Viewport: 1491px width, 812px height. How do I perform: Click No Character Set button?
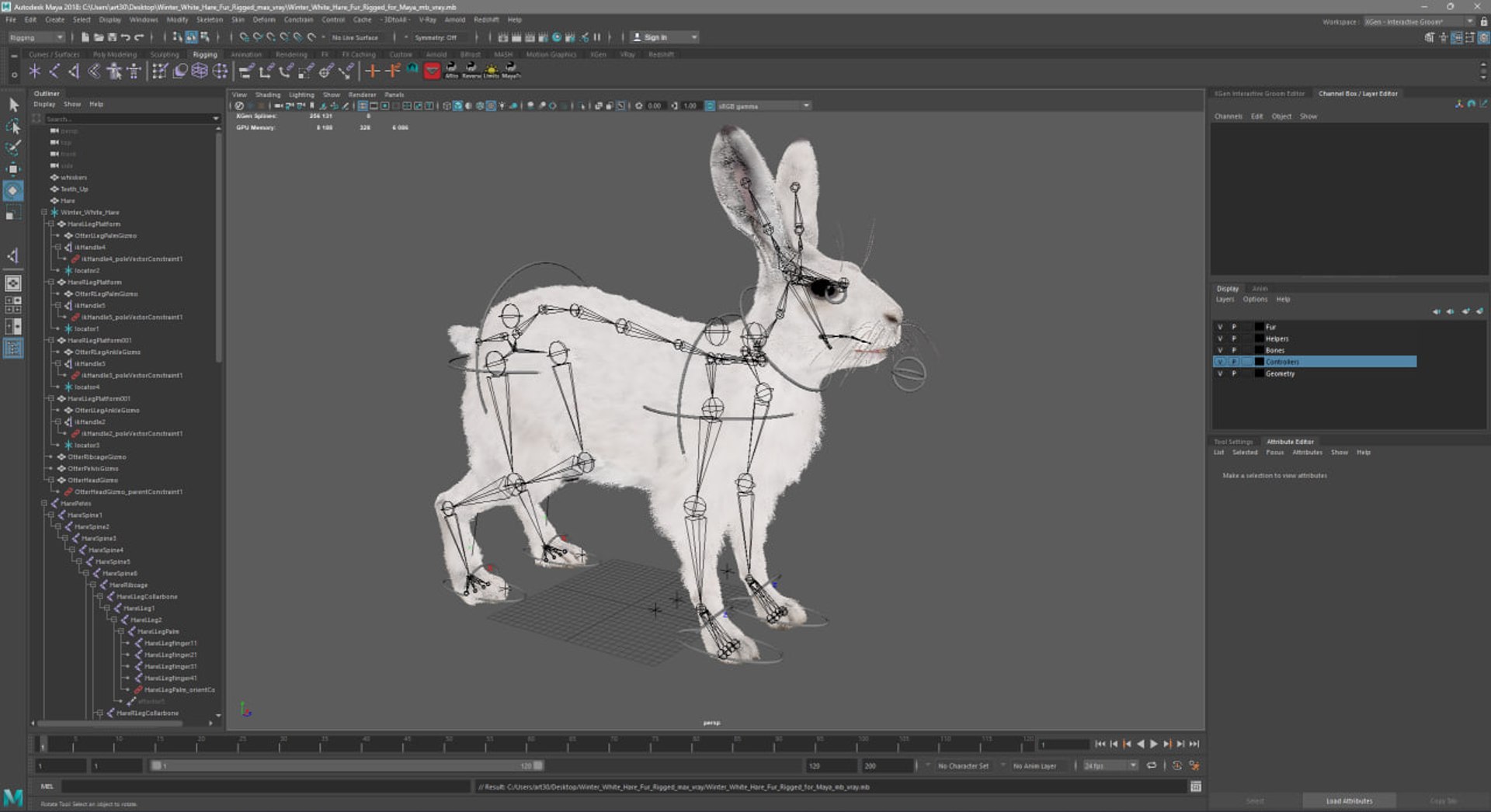click(x=963, y=765)
